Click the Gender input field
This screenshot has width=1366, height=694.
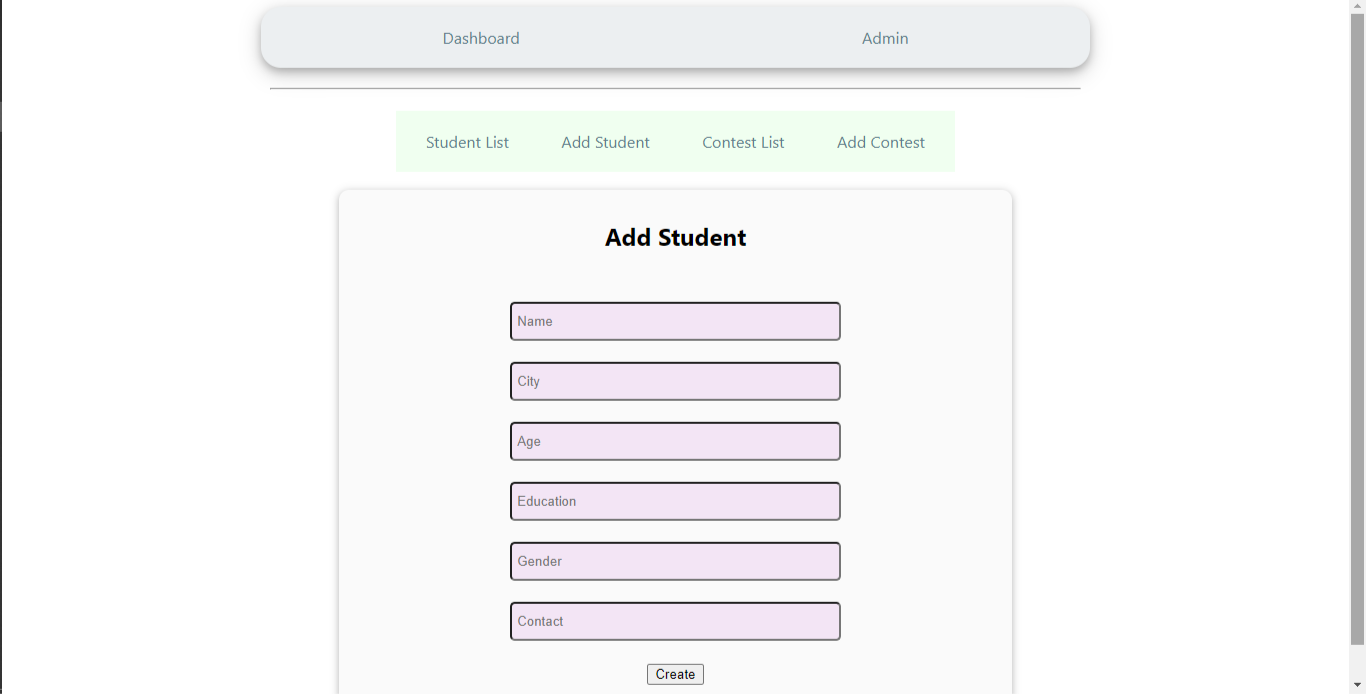675,561
